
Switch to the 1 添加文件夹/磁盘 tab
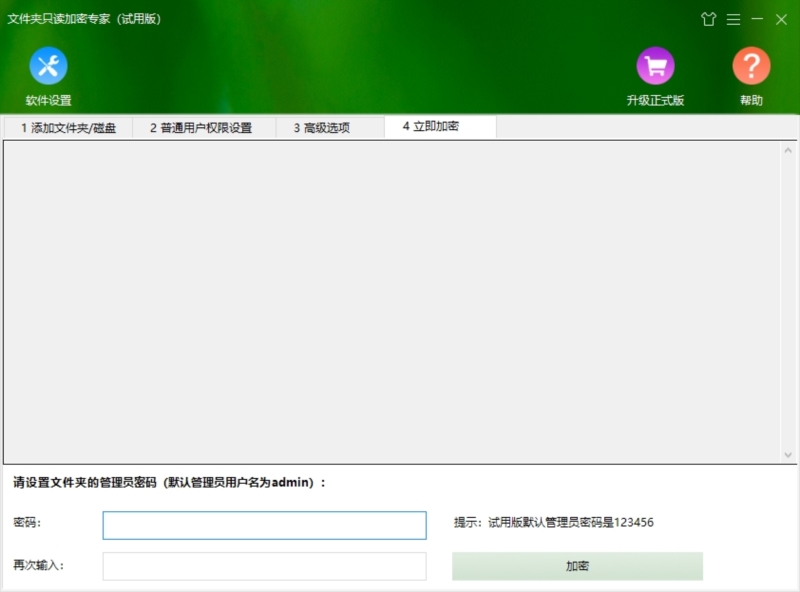pyautogui.click(x=68, y=128)
